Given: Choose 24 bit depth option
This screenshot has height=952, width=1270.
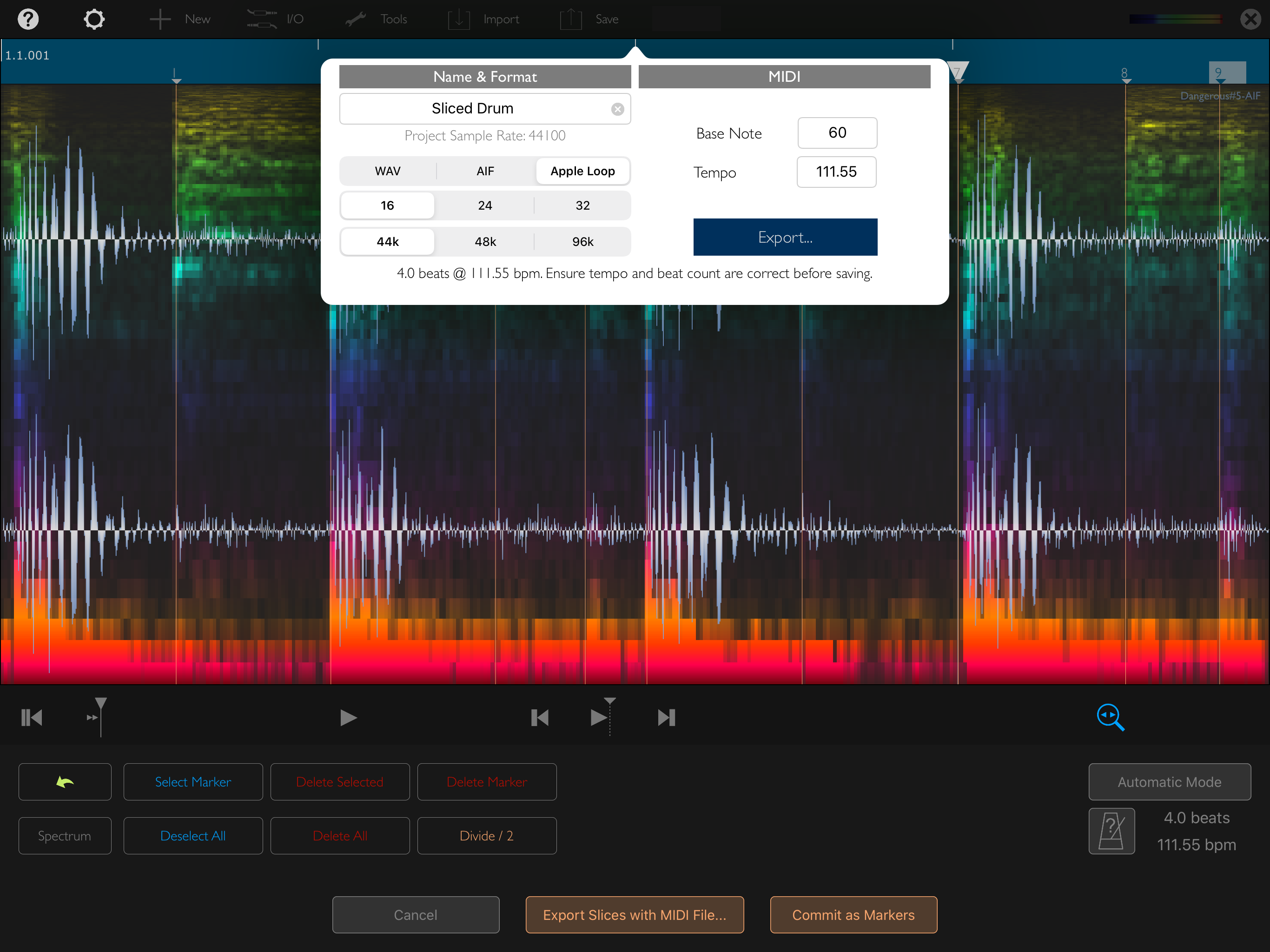Looking at the screenshot, I should (485, 205).
